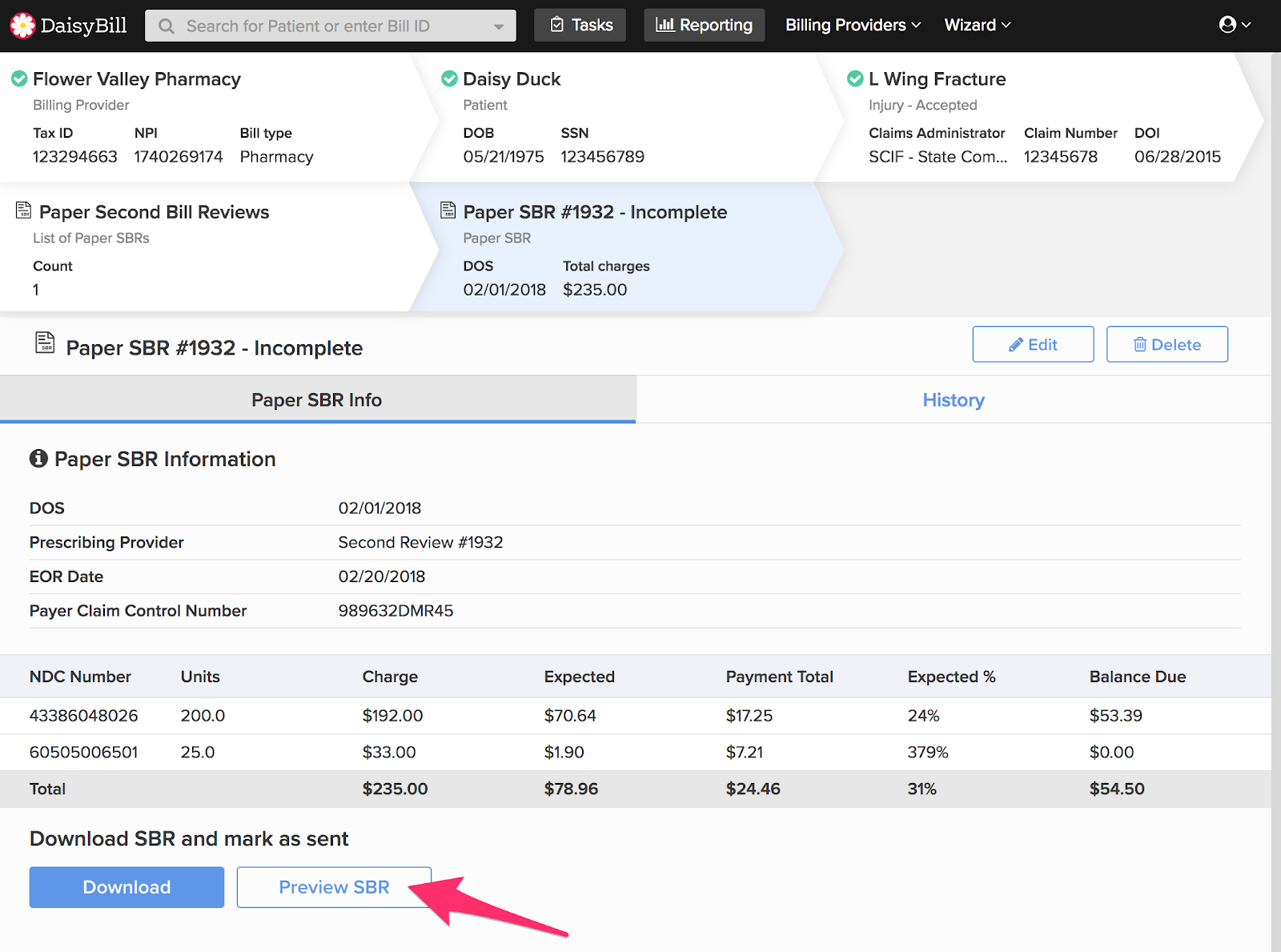Open the Daisy Duck patient page
The image size is (1281, 952).
(x=512, y=78)
